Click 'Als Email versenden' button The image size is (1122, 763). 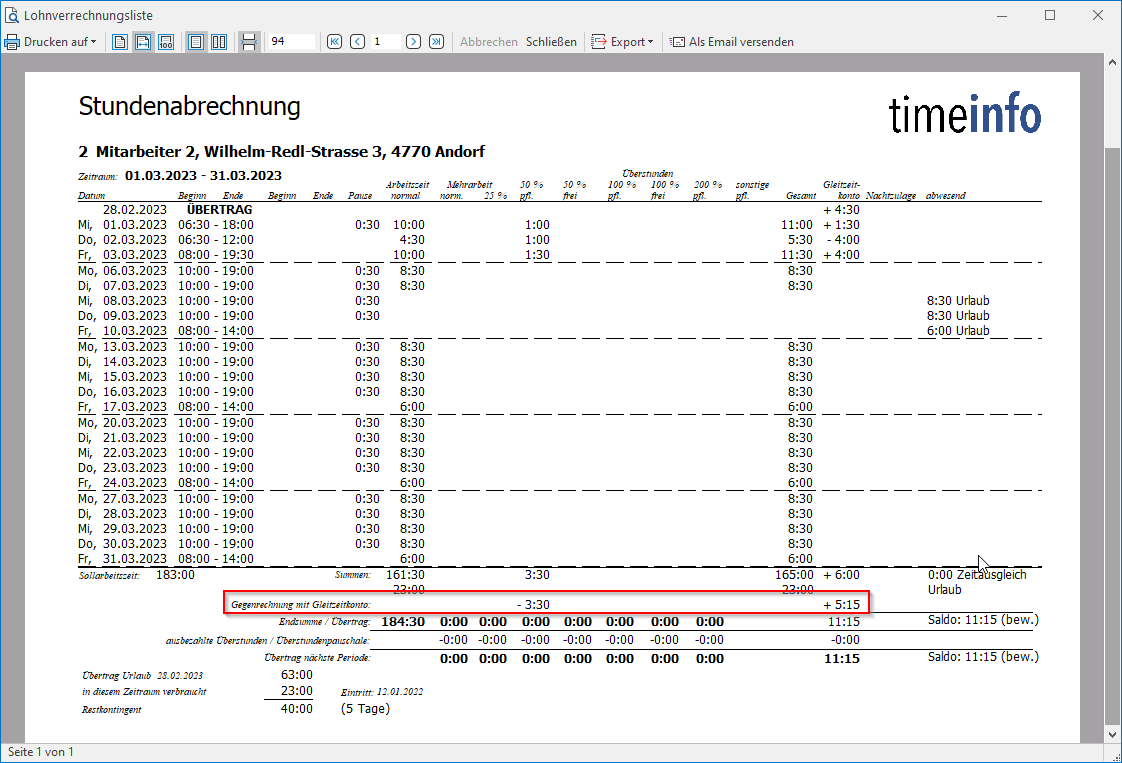pos(732,42)
